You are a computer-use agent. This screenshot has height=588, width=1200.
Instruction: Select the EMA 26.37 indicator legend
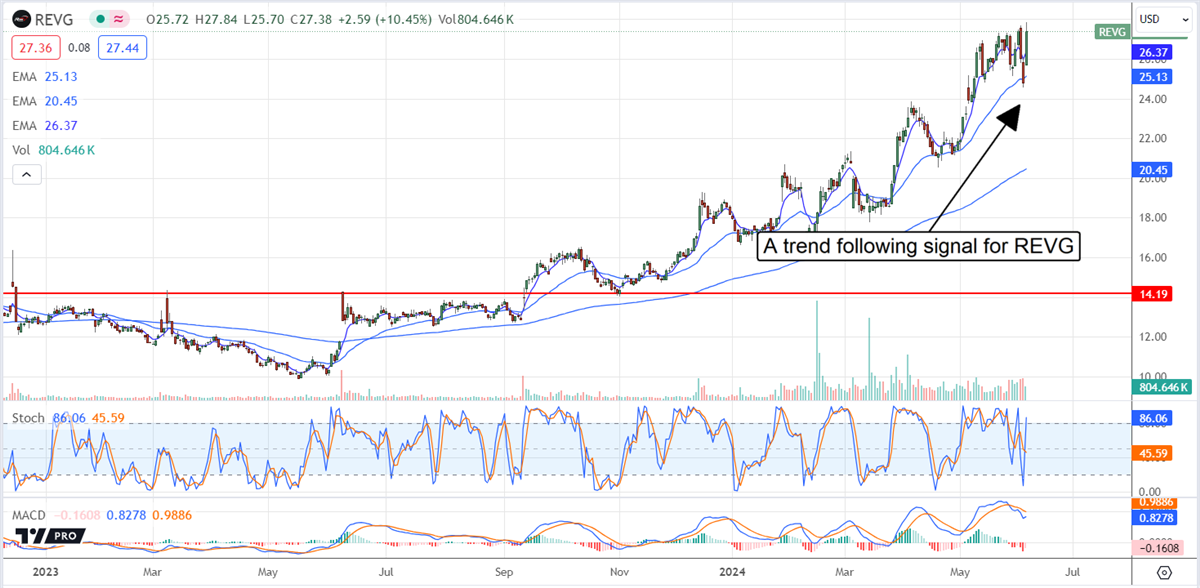44,125
